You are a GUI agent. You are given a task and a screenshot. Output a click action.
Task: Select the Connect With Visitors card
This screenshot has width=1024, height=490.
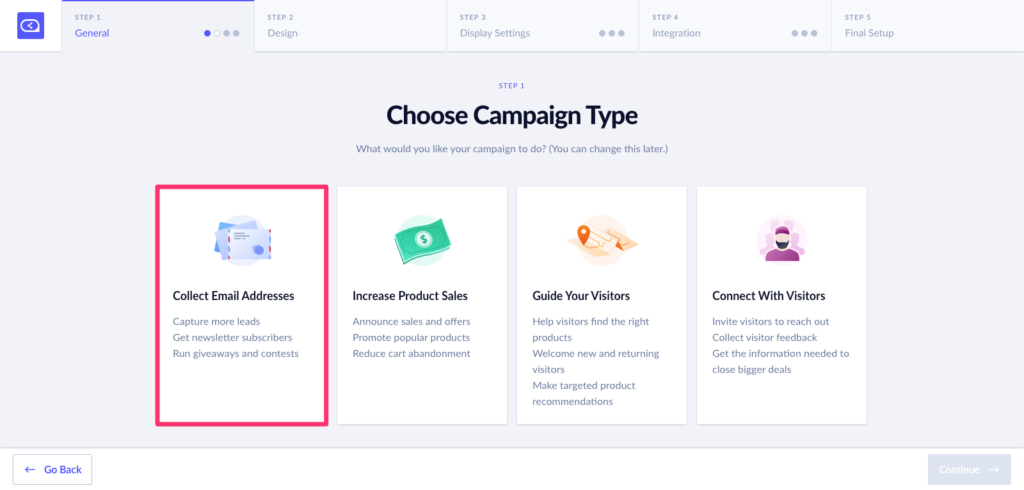782,305
